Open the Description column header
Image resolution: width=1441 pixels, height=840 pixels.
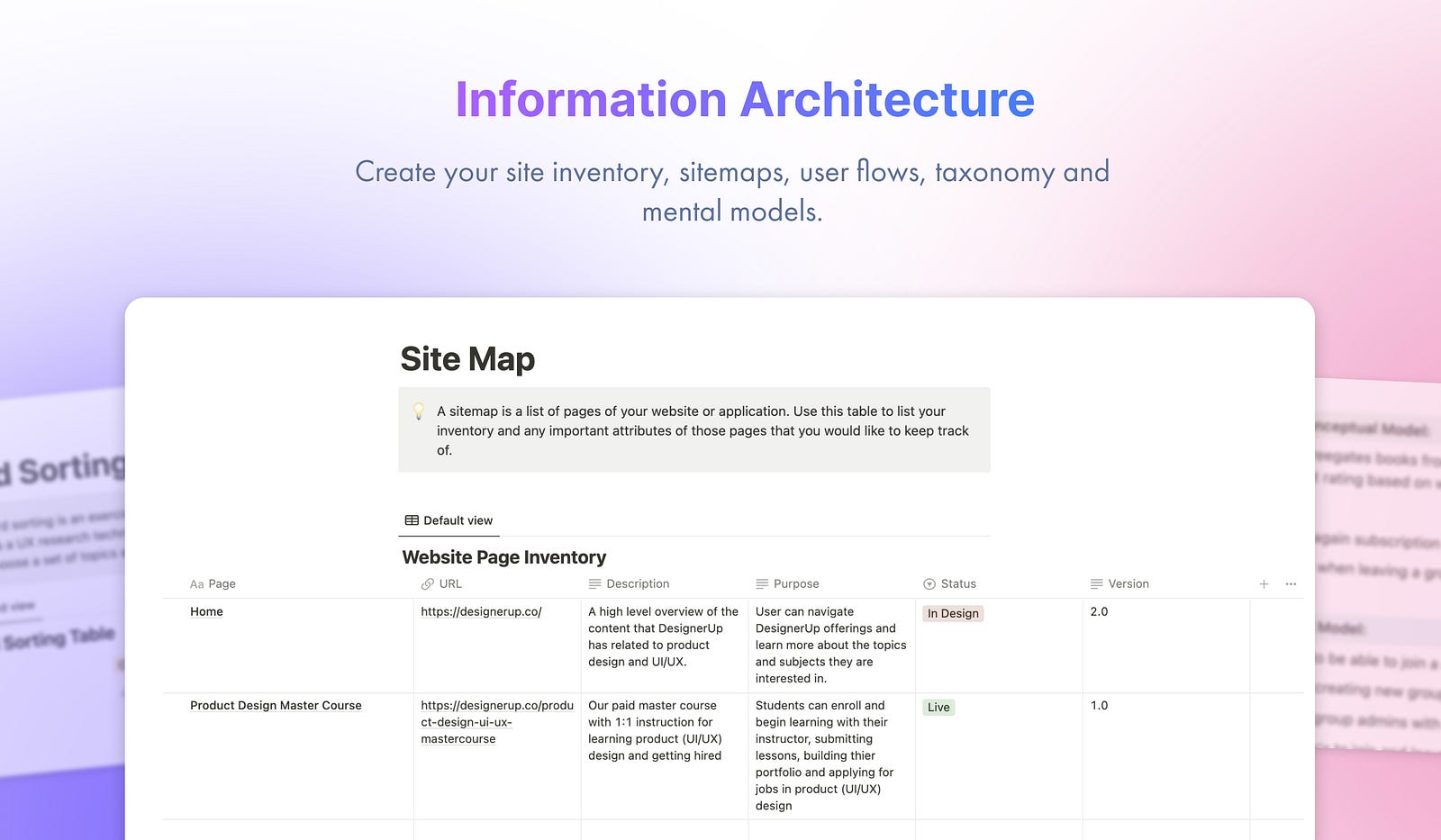tap(629, 583)
